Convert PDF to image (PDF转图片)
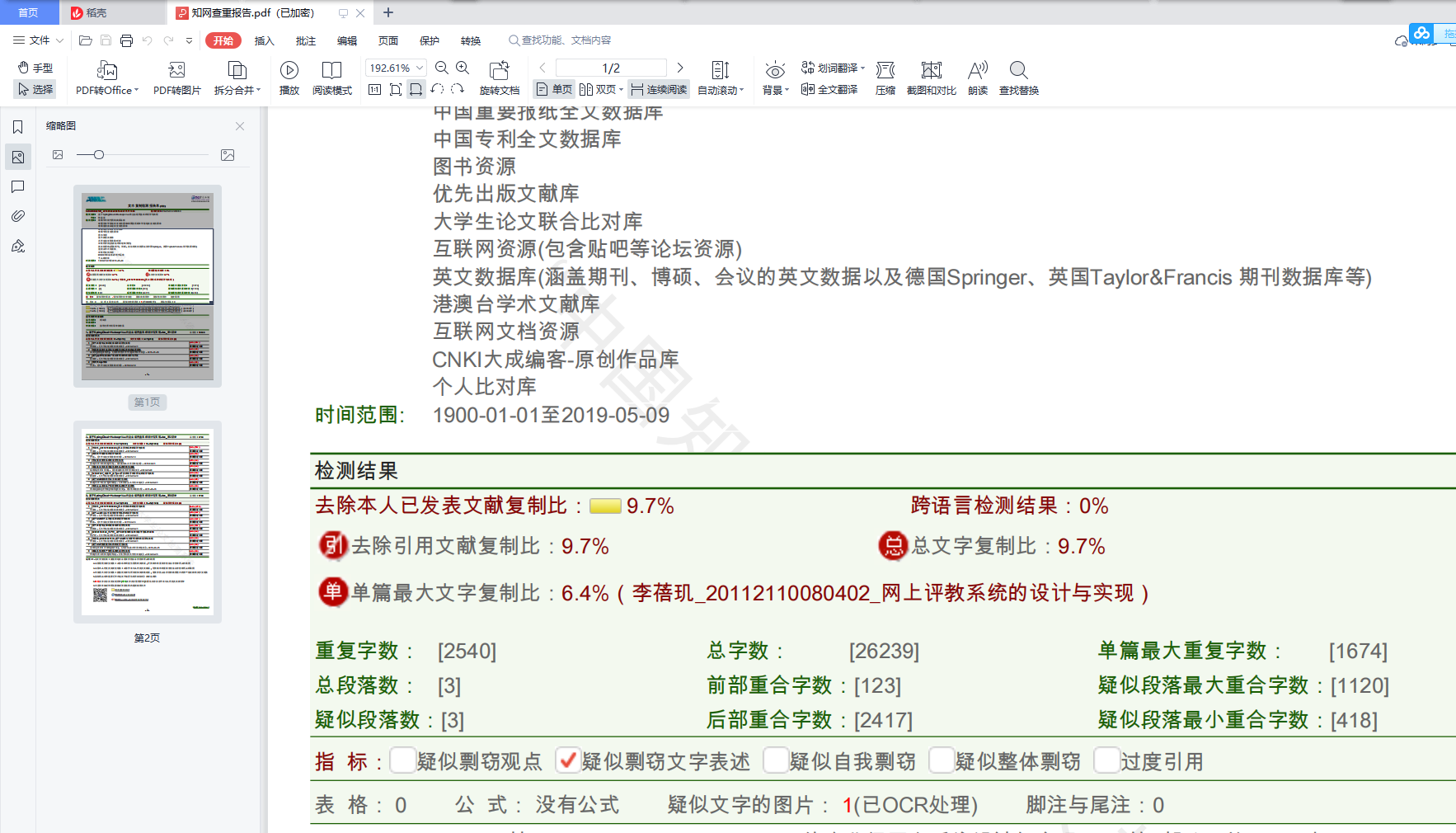Screen dimensions: 1456x833 [x=176, y=78]
